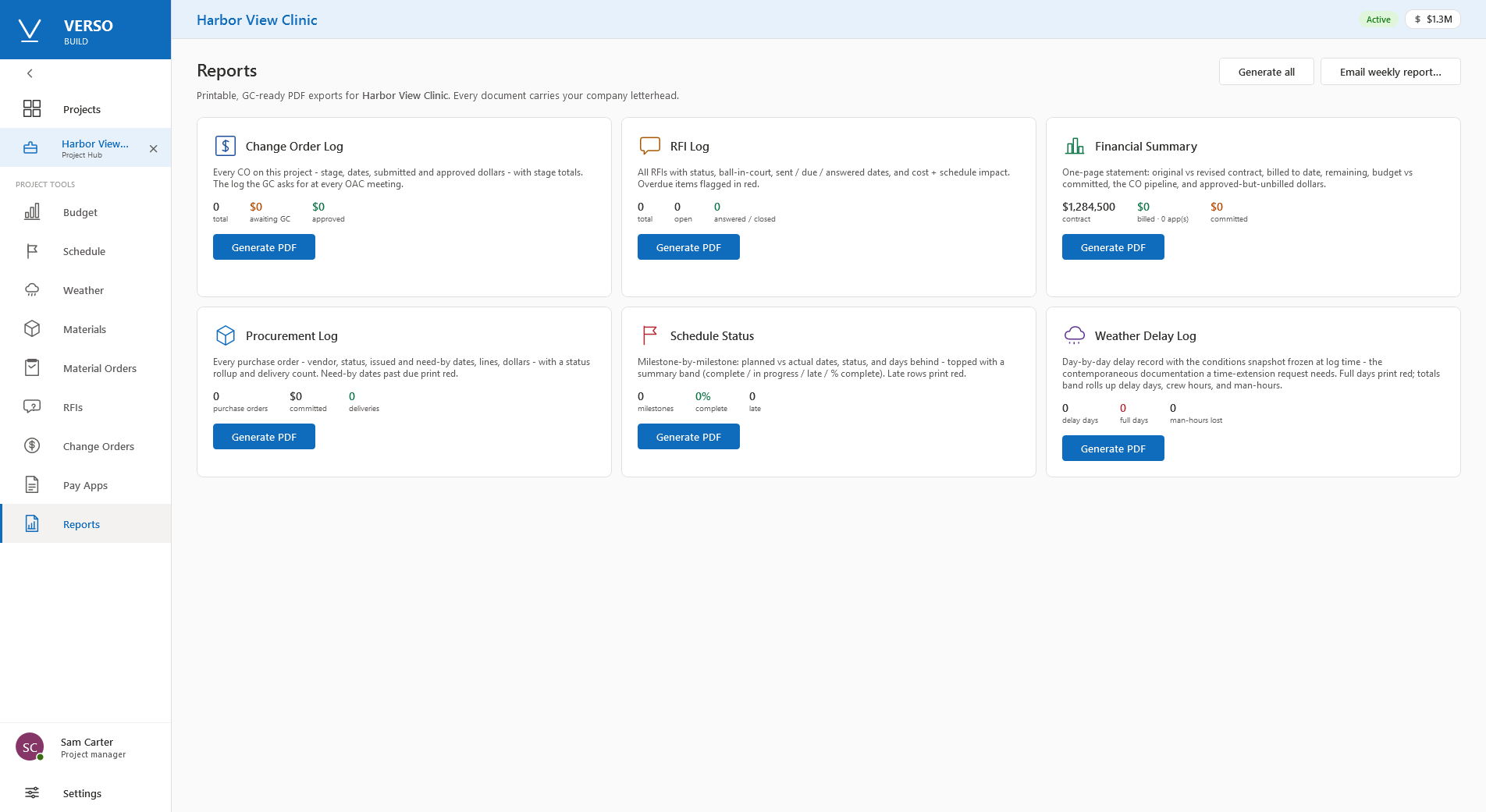Viewport: 1486px width, 812px height.
Task: Click the 0% complete value
Action: click(x=703, y=396)
